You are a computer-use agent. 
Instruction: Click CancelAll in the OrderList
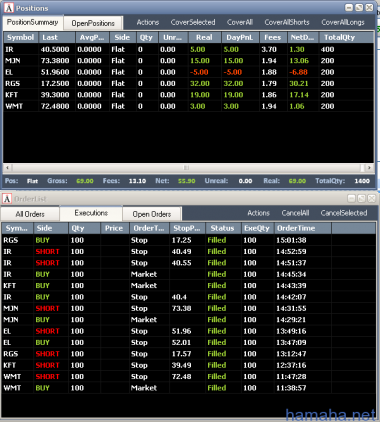point(295,213)
